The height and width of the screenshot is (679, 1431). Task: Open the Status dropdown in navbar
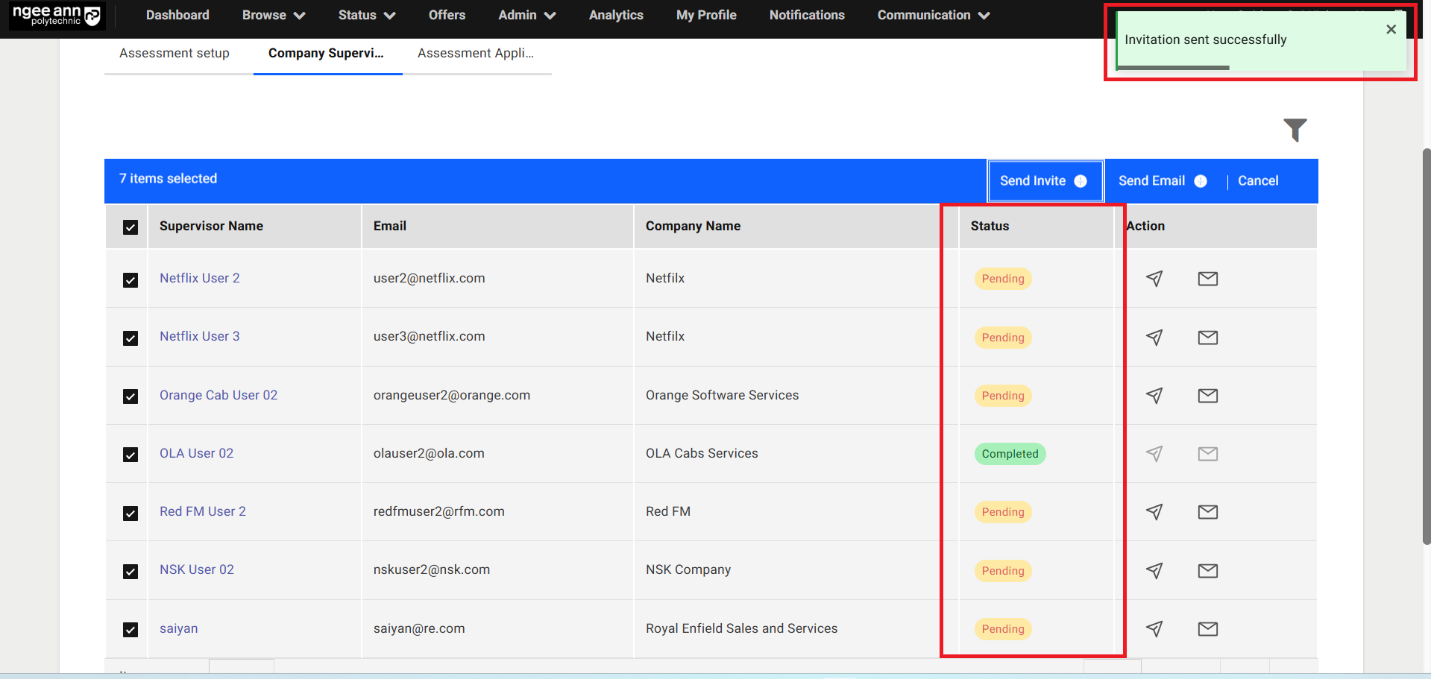(x=366, y=15)
